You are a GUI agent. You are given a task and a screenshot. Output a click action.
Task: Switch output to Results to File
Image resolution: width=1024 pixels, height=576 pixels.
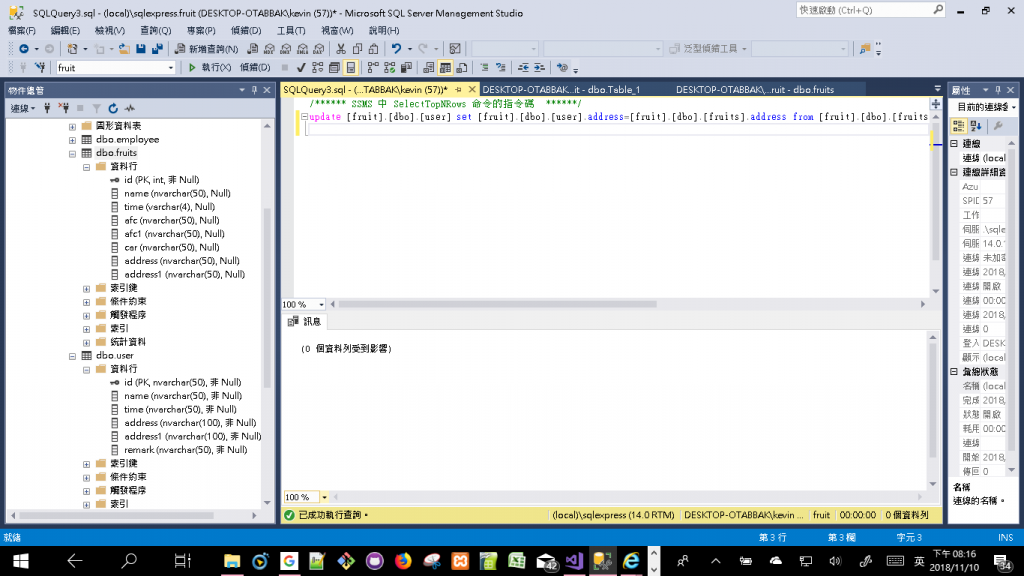pos(462,67)
